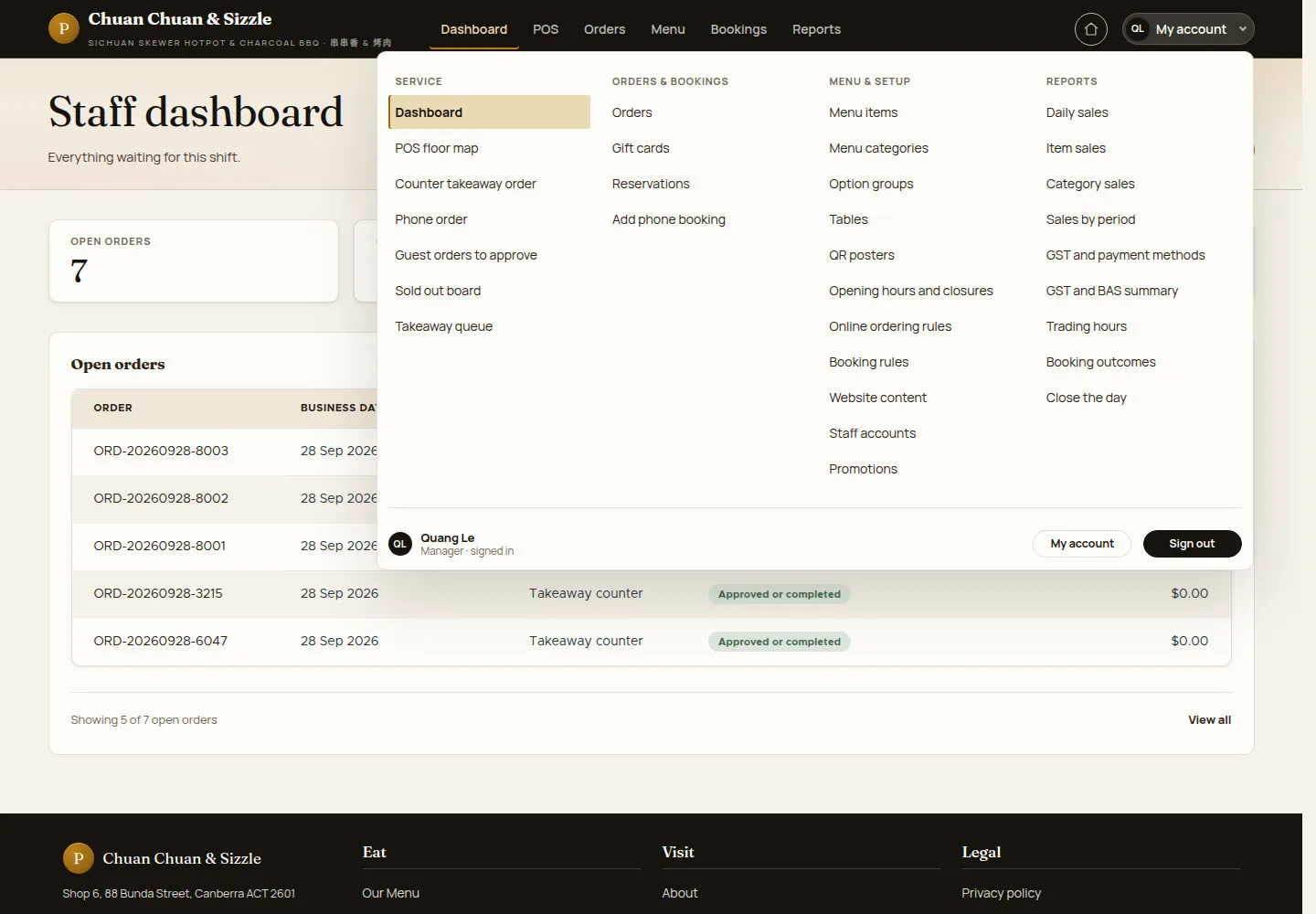Screen dimensions: 1316x914
Task: Open the Privacy policy footer link
Action: 1001,893
